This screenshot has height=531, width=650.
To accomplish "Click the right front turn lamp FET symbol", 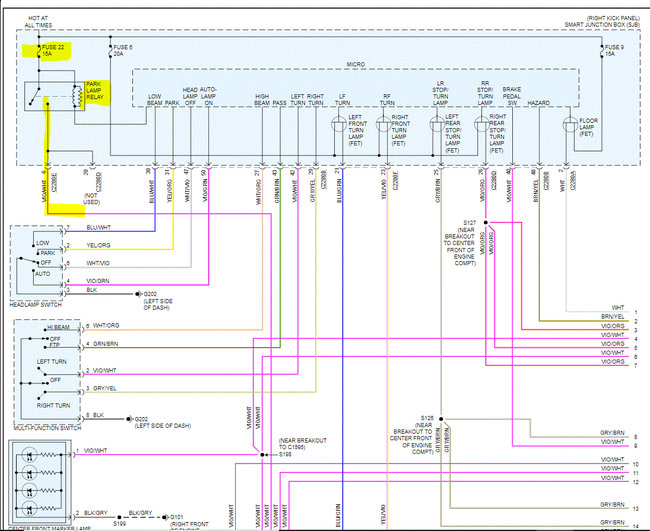I will pos(383,124).
